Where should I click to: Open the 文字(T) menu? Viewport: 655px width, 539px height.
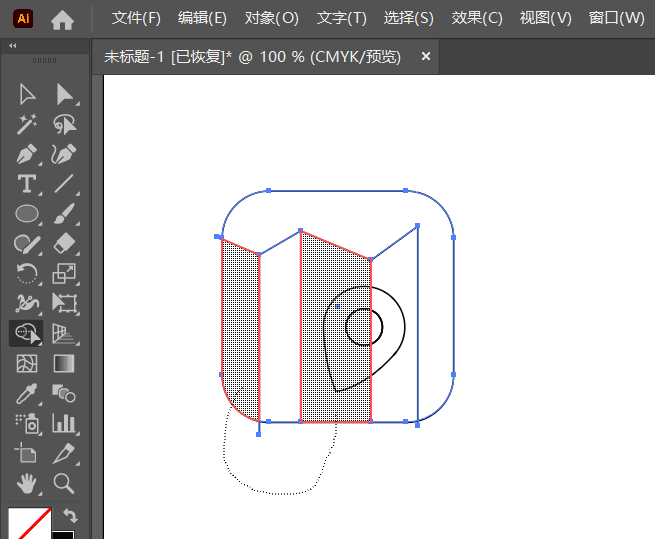[341, 18]
